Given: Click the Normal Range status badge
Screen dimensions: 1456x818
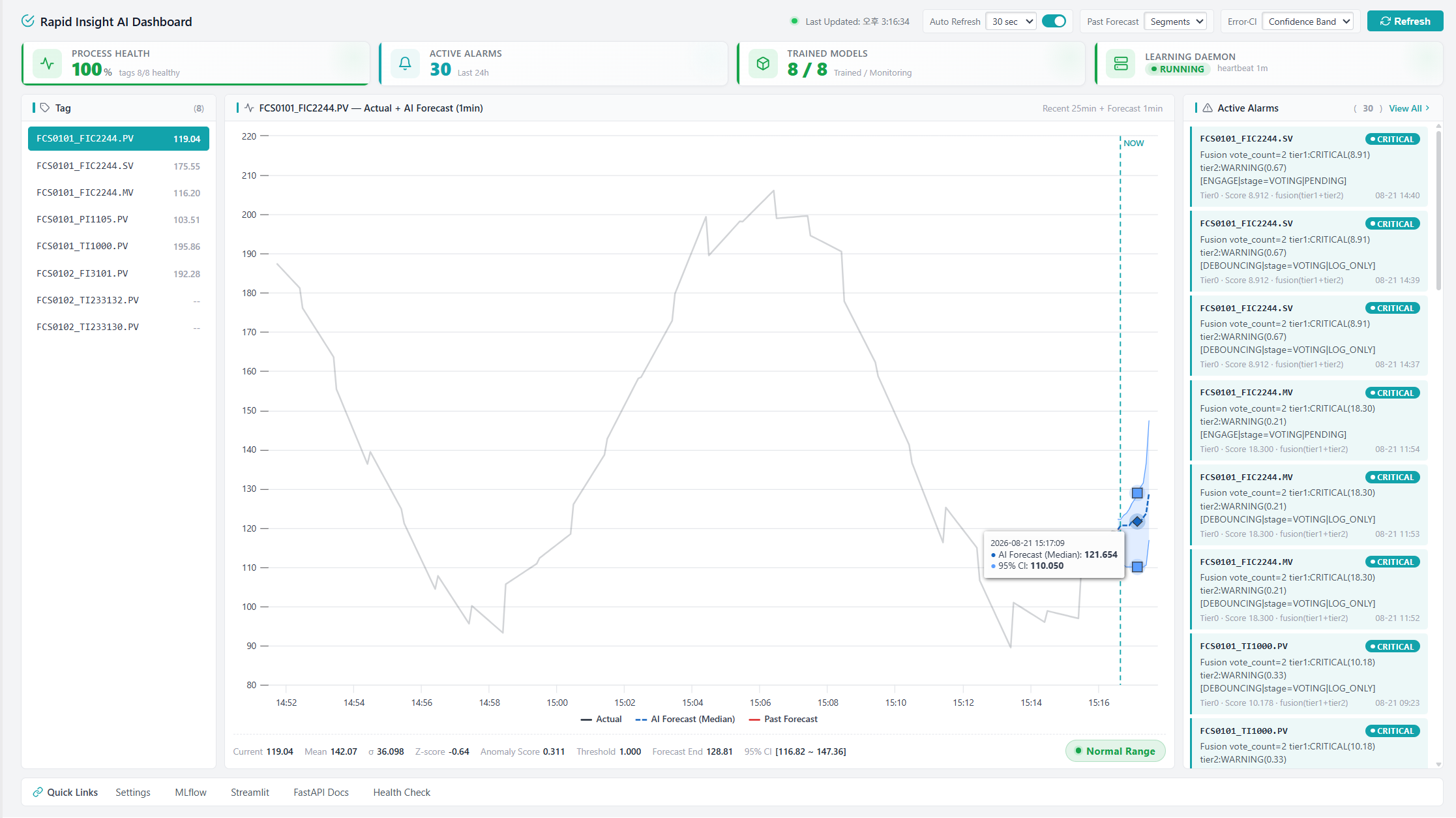Looking at the screenshot, I should click(x=1115, y=751).
